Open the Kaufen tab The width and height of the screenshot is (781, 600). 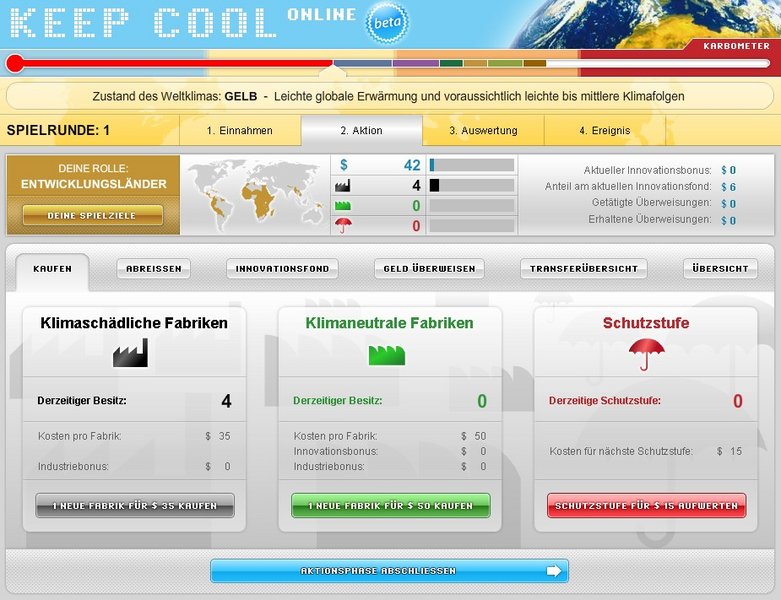(52, 269)
